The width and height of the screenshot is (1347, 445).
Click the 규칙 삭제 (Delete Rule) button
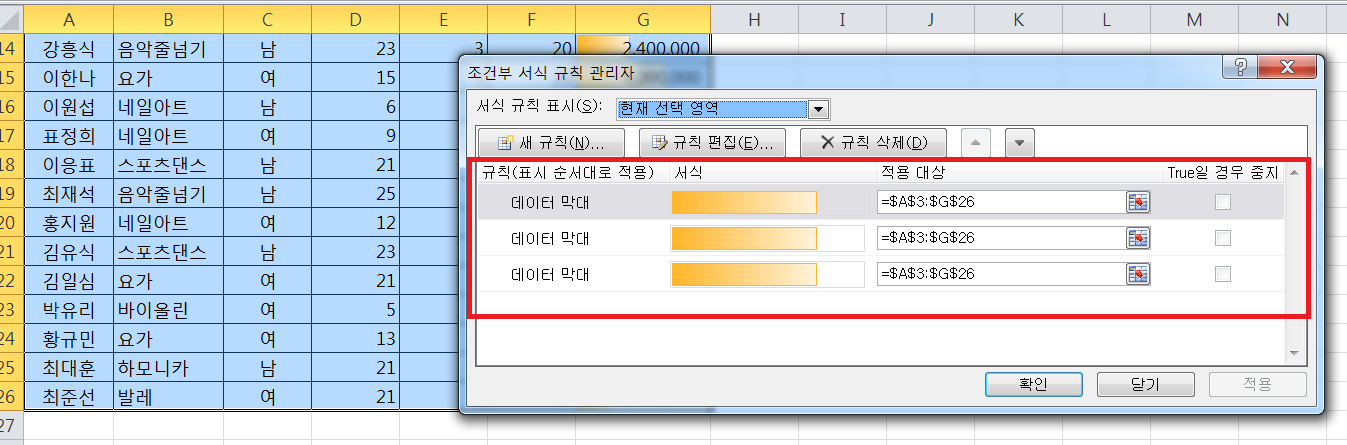click(873, 142)
